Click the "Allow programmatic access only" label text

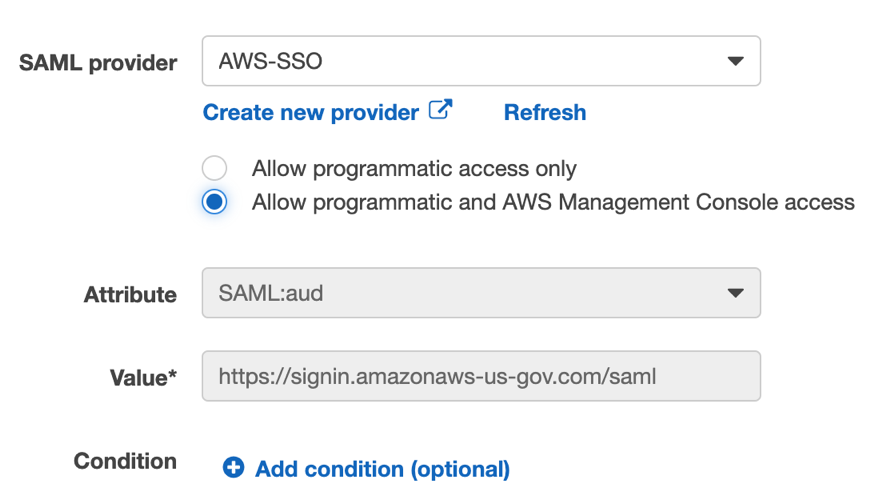click(414, 169)
